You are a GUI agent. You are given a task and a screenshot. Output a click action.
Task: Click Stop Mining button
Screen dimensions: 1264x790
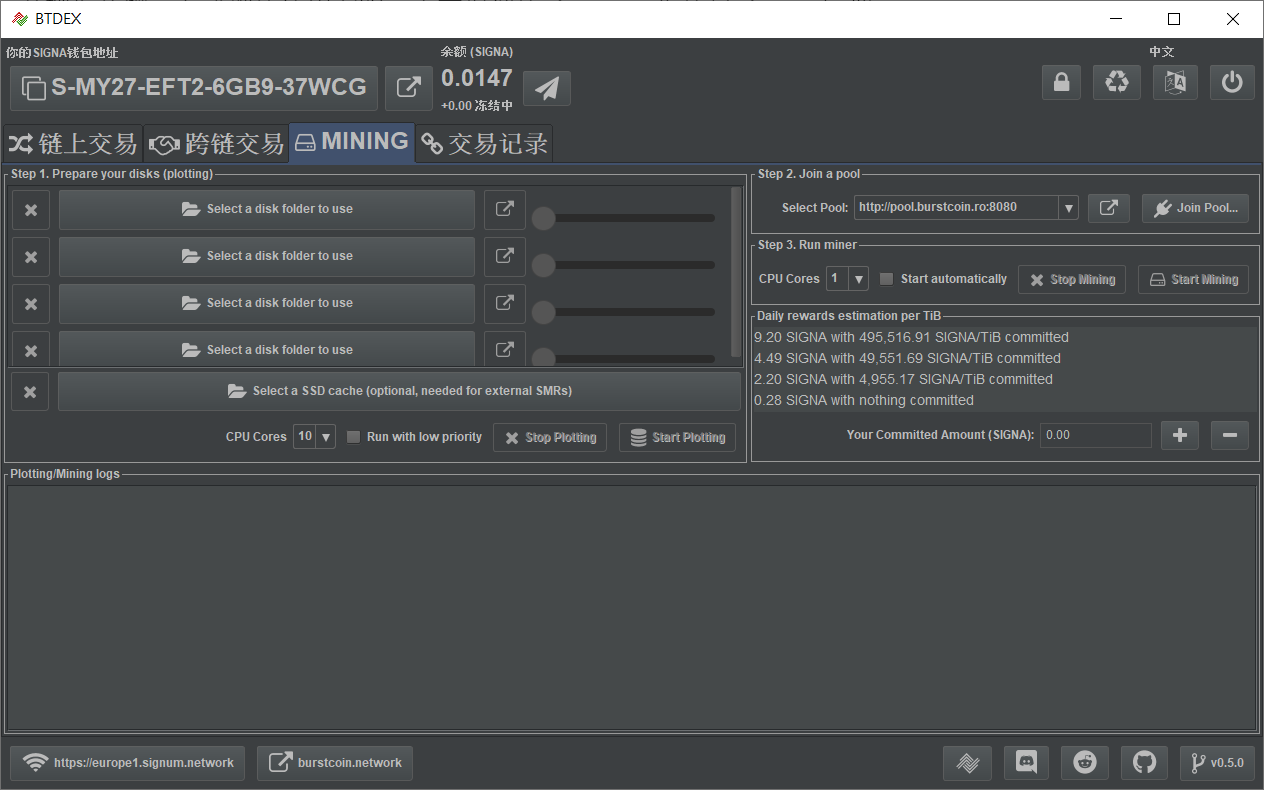1072,280
